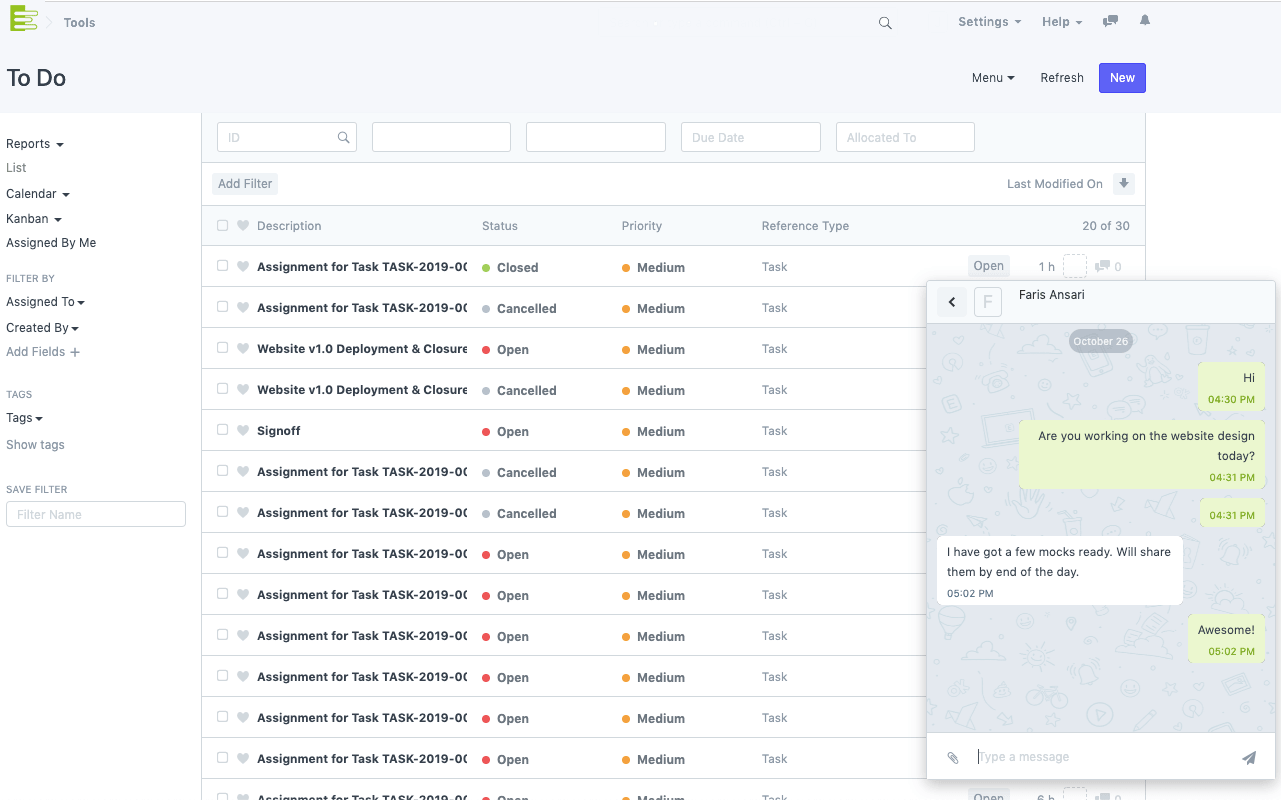Toggle sort direction arrow next to Last Modified On
This screenshot has width=1281, height=800.
pos(1124,184)
